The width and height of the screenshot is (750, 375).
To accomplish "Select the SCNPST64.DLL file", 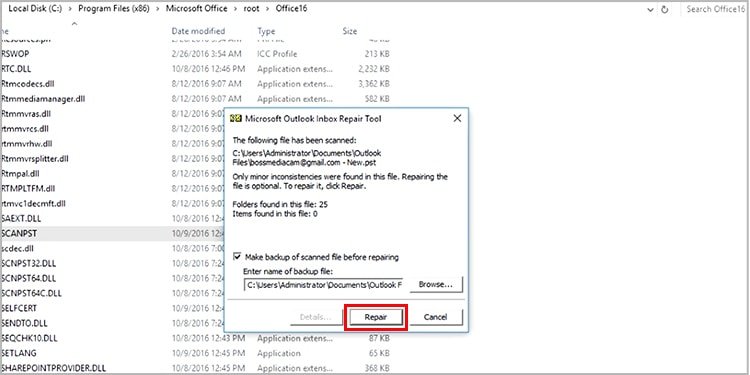I will click(x=29, y=278).
